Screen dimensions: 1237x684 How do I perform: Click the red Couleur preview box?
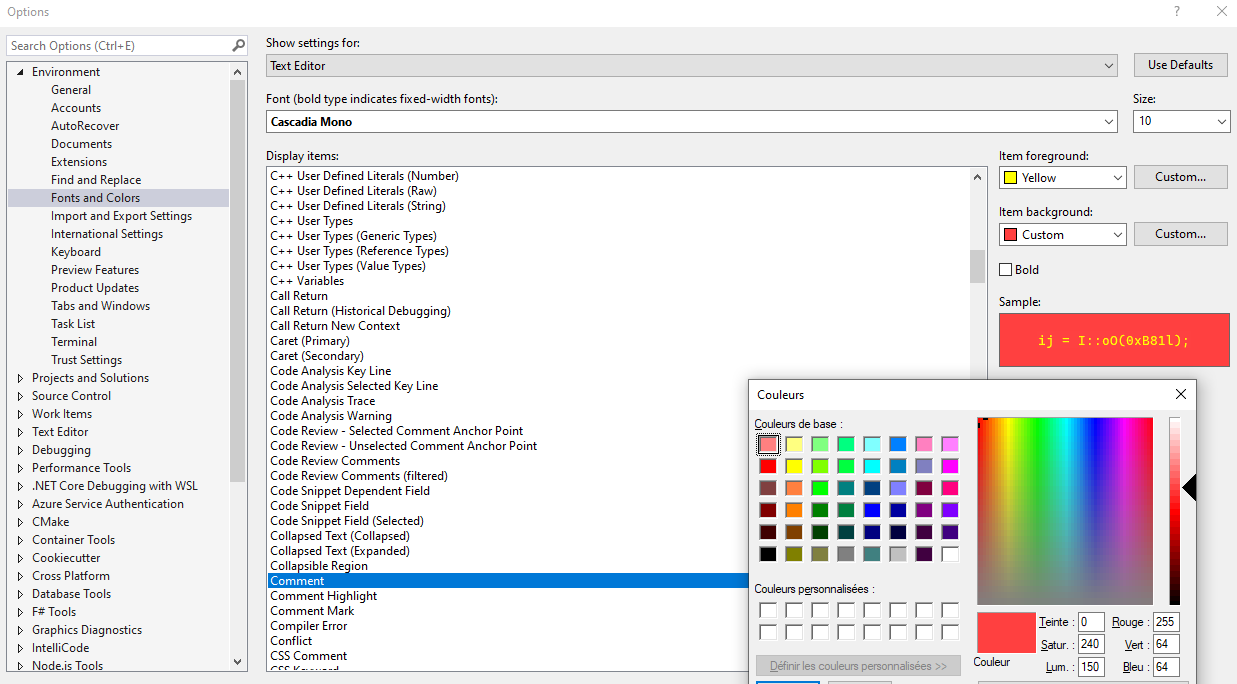coord(1006,633)
